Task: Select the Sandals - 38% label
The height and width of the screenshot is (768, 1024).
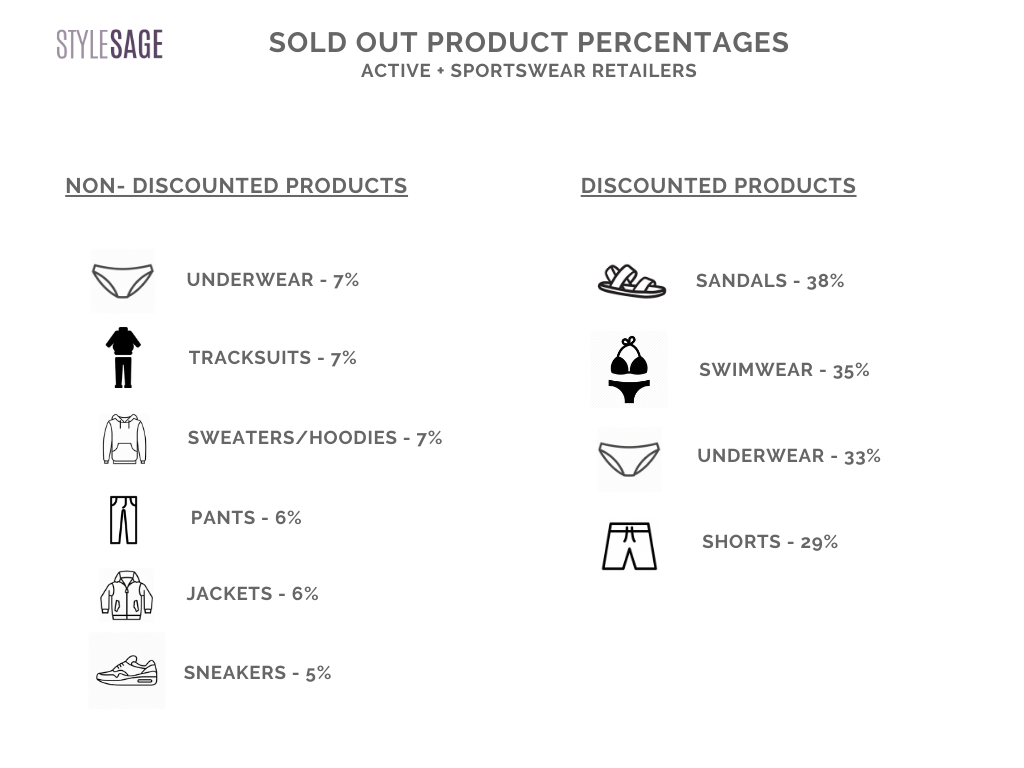Action: pos(770,281)
